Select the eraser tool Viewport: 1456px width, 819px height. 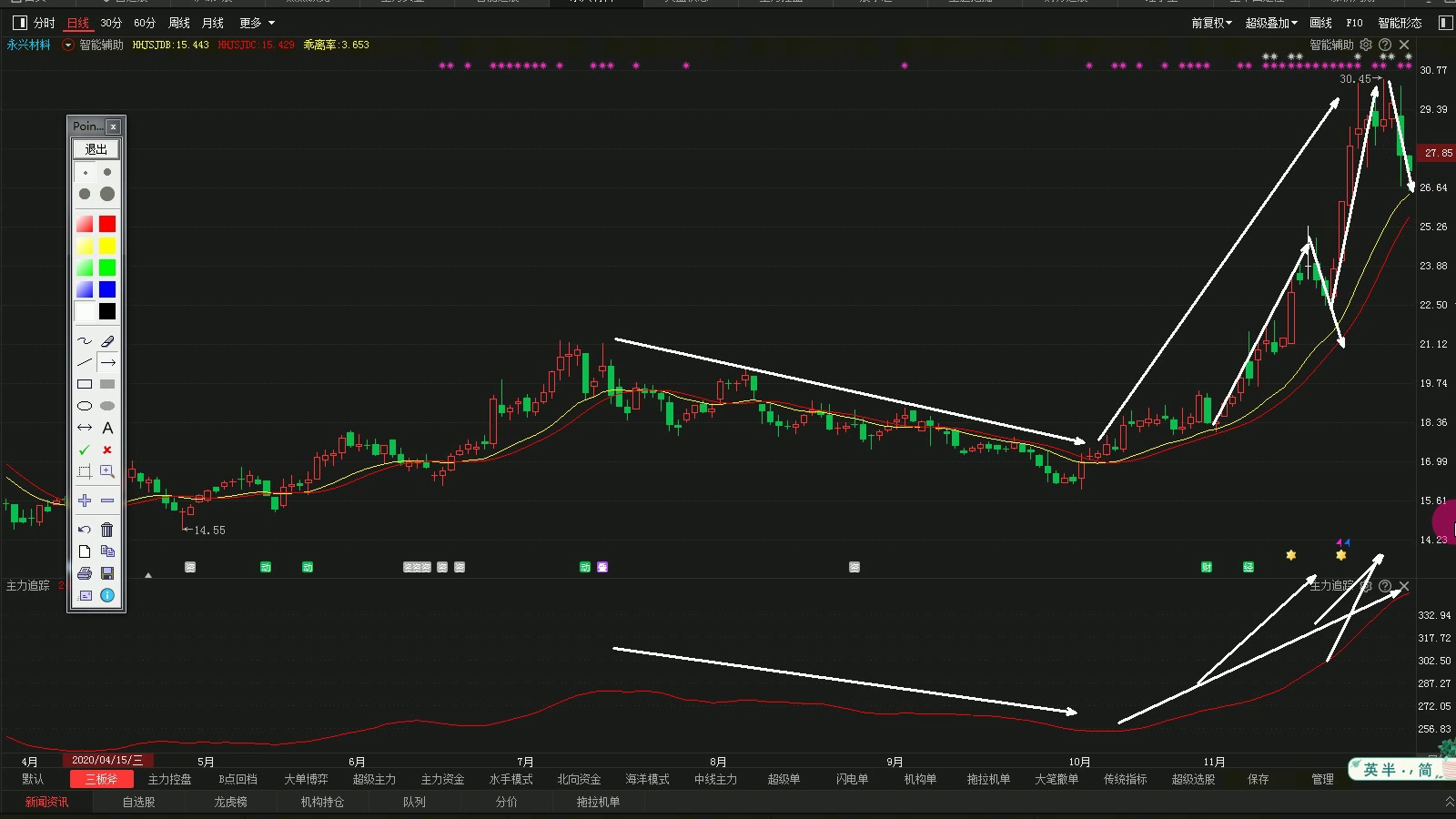pyautogui.click(x=107, y=341)
